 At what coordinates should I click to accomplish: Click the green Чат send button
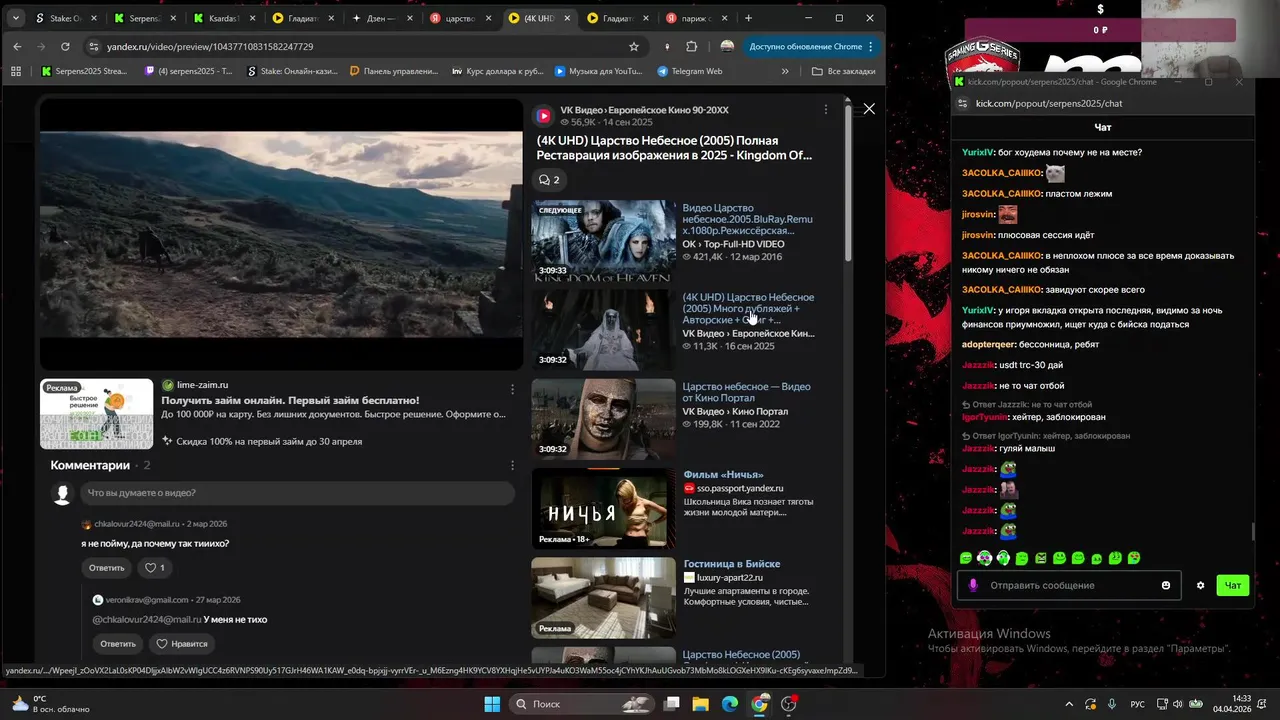[x=1233, y=585]
